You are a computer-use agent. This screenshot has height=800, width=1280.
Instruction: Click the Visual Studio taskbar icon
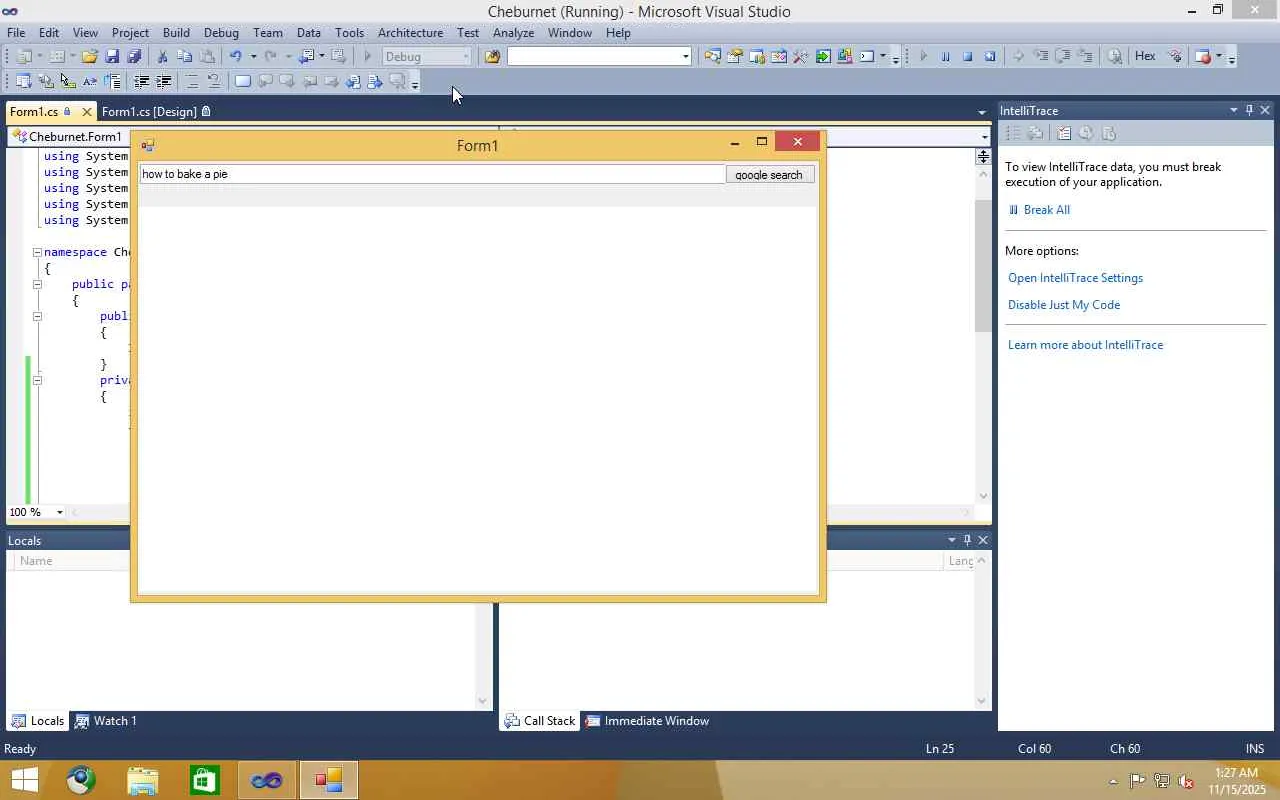pyautogui.click(x=267, y=780)
